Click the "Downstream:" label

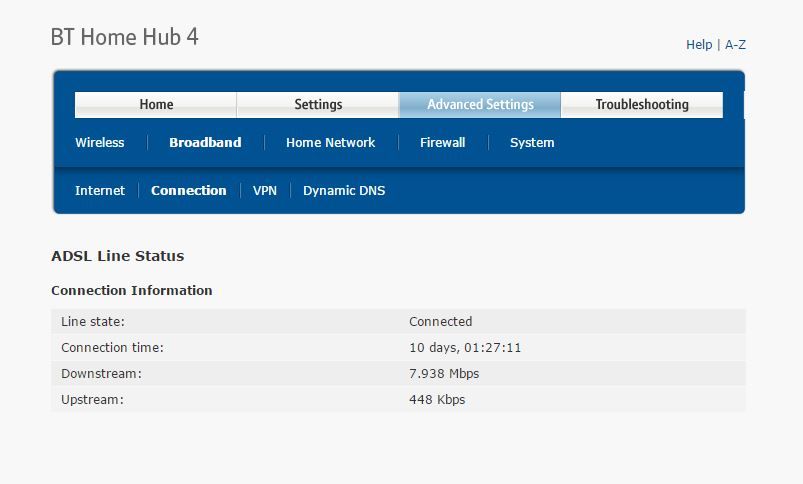tap(101, 374)
